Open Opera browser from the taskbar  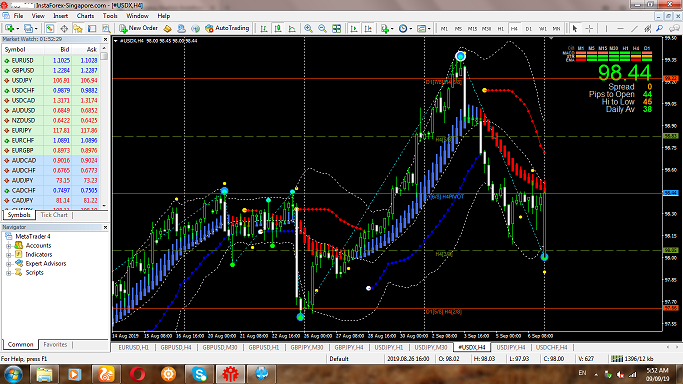pos(138,374)
